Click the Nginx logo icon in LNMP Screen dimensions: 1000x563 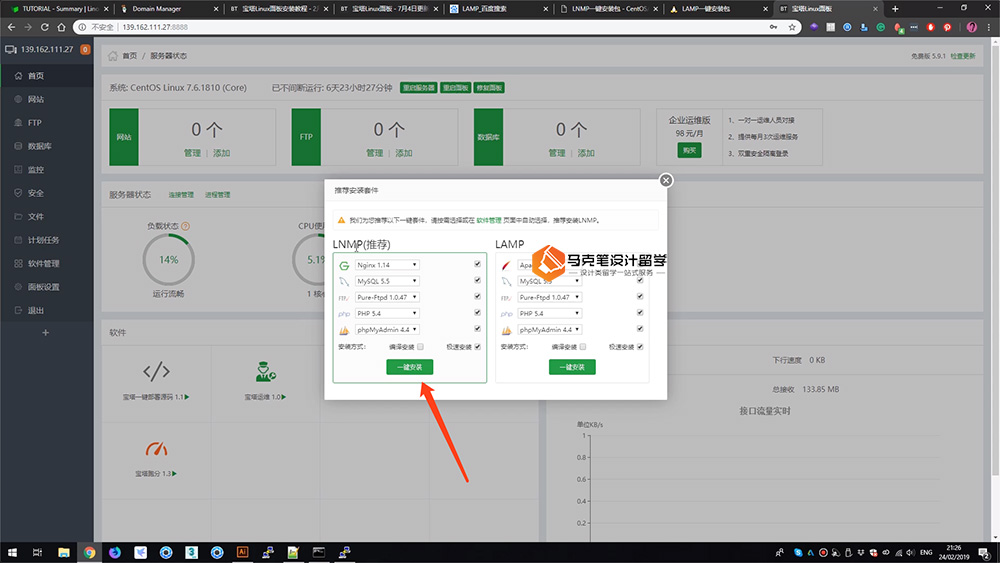(x=344, y=265)
